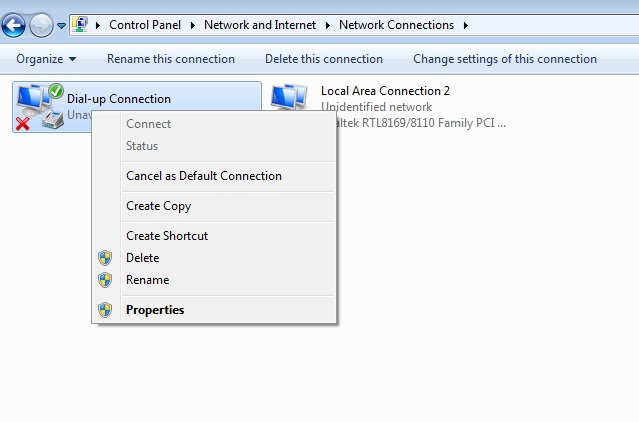Screen dimensions: 639x422
Task: Choose Create Shortcut in context menu
Action: point(167,236)
